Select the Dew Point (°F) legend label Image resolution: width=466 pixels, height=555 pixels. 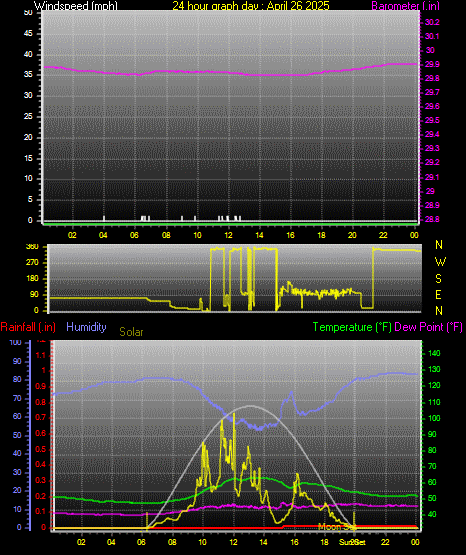tap(428, 327)
